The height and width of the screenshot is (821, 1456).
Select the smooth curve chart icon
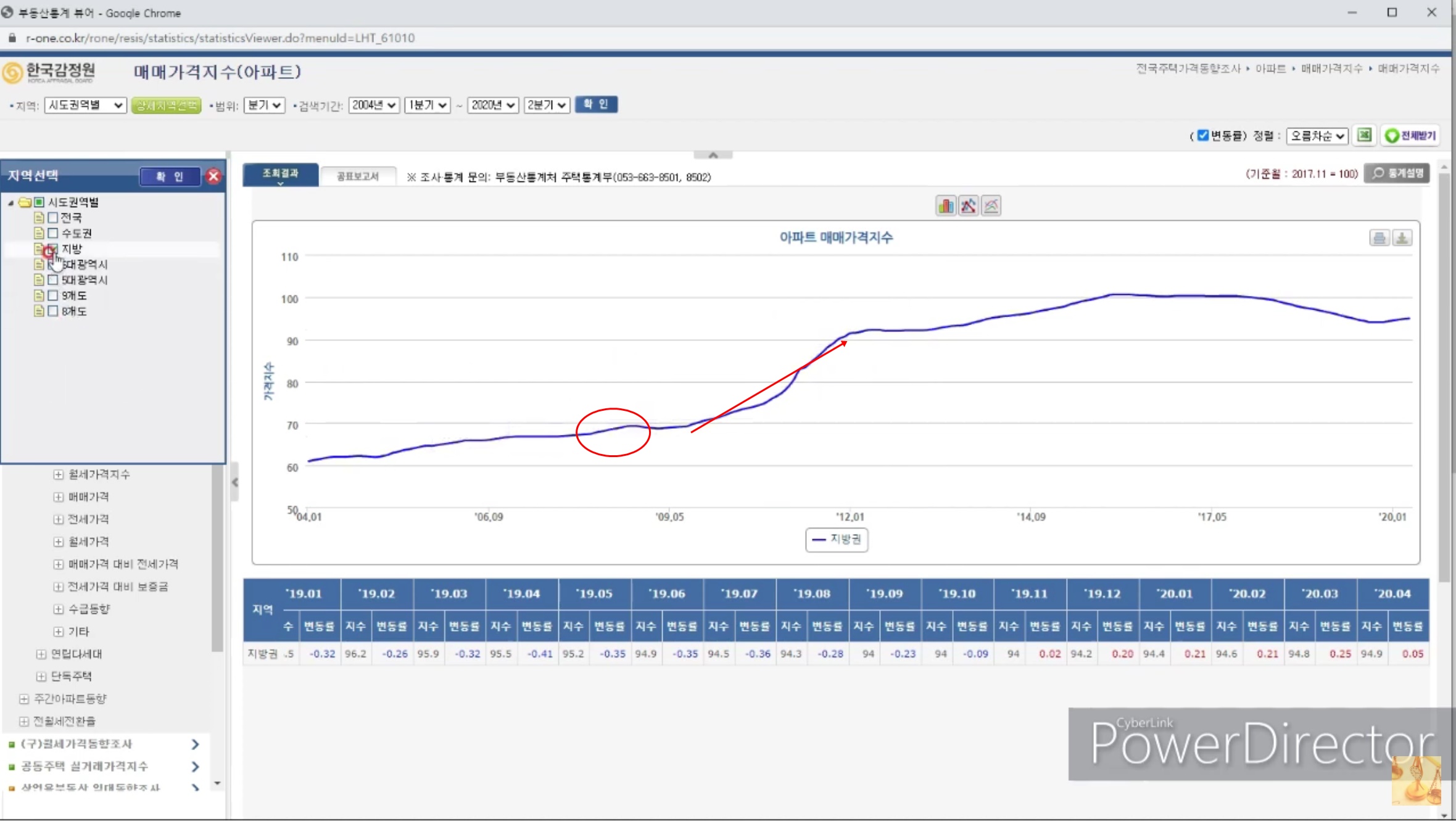click(x=991, y=206)
